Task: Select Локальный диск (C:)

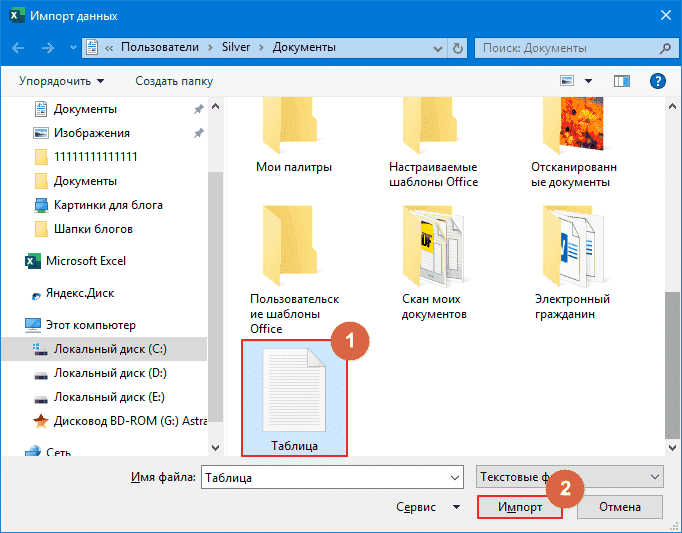Action: tap(110, 349)
